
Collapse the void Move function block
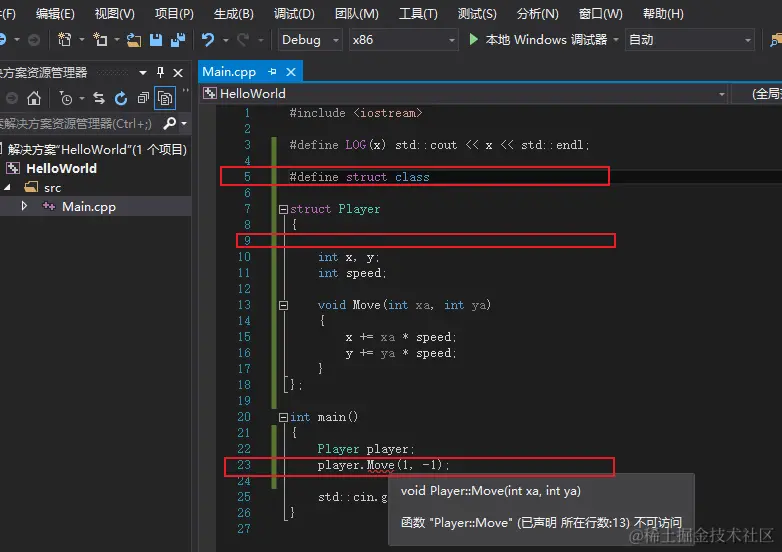pyautogui.click(x=283, y=305)
